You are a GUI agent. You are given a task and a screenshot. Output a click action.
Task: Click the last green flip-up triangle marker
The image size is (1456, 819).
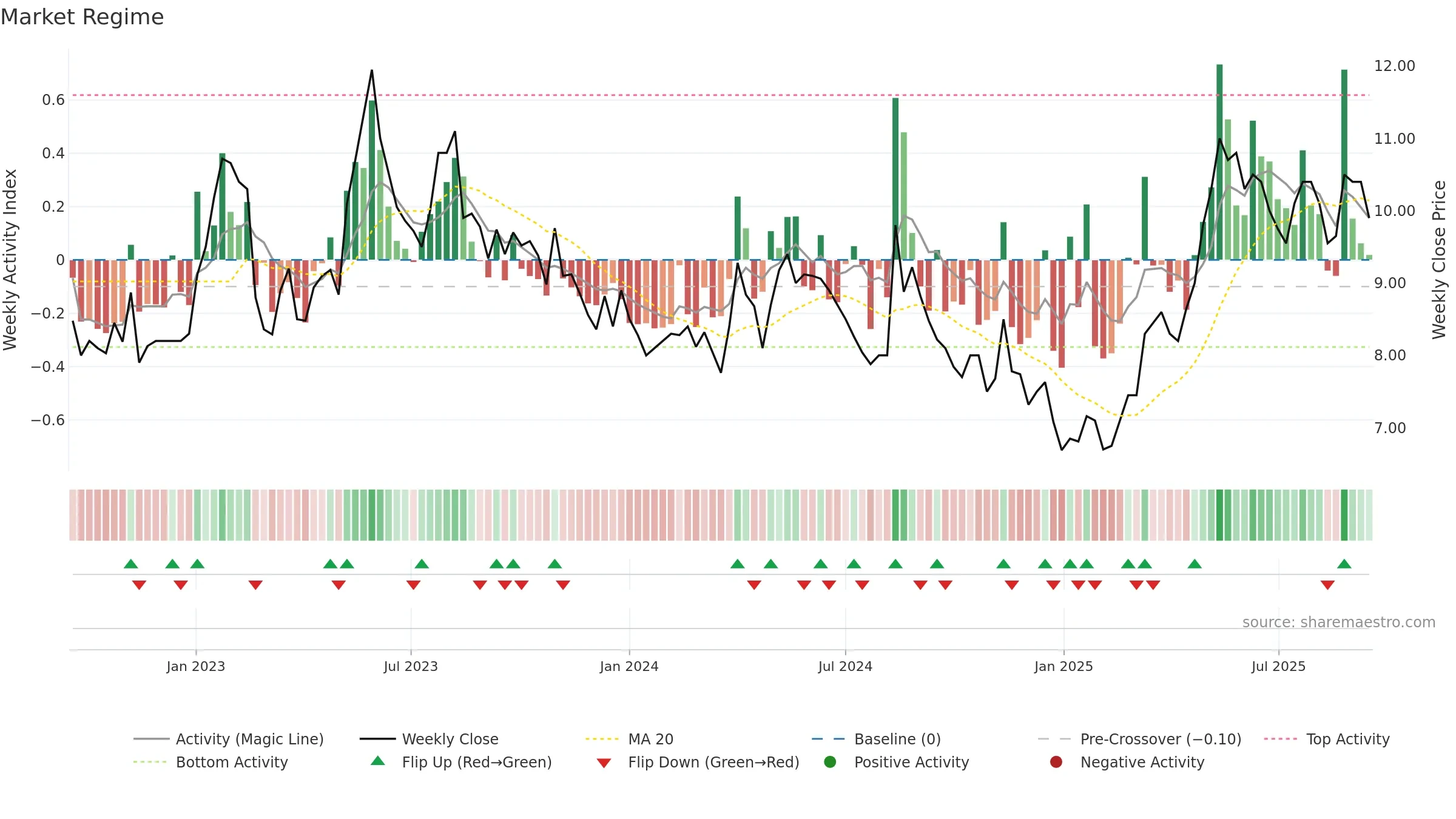point(1344,564)
